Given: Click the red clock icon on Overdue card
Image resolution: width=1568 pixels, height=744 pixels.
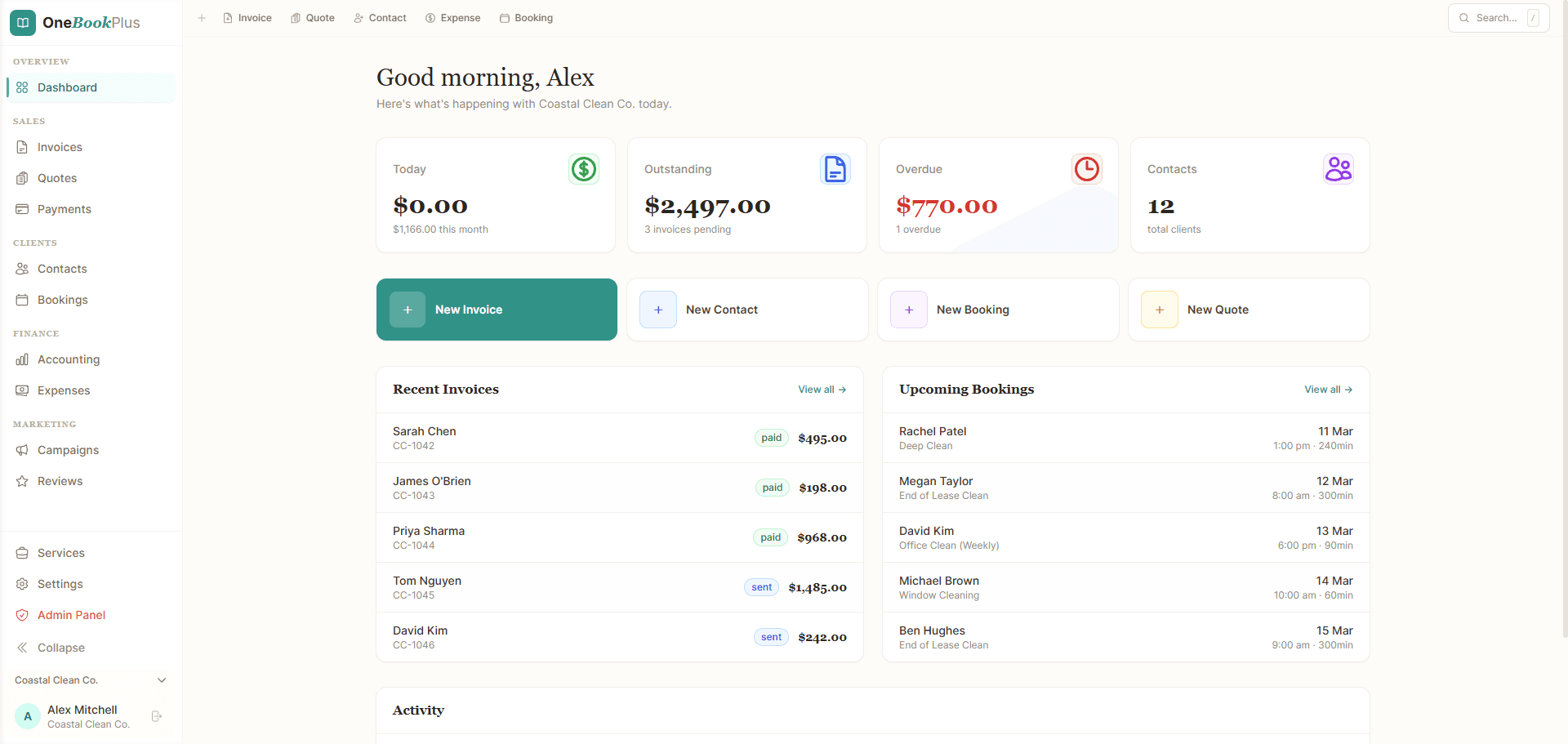Looking at the screenshot, I should click(1086, 169).
